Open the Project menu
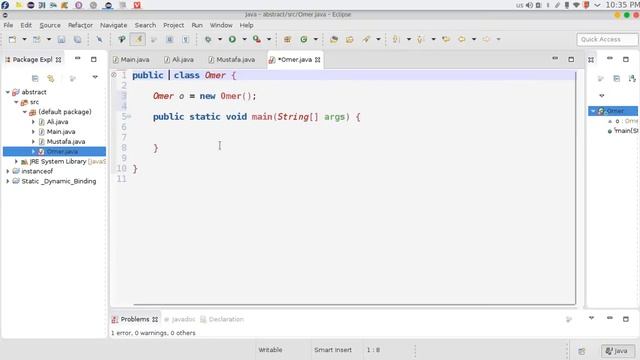640x360 pixels. tap(173, 25)
